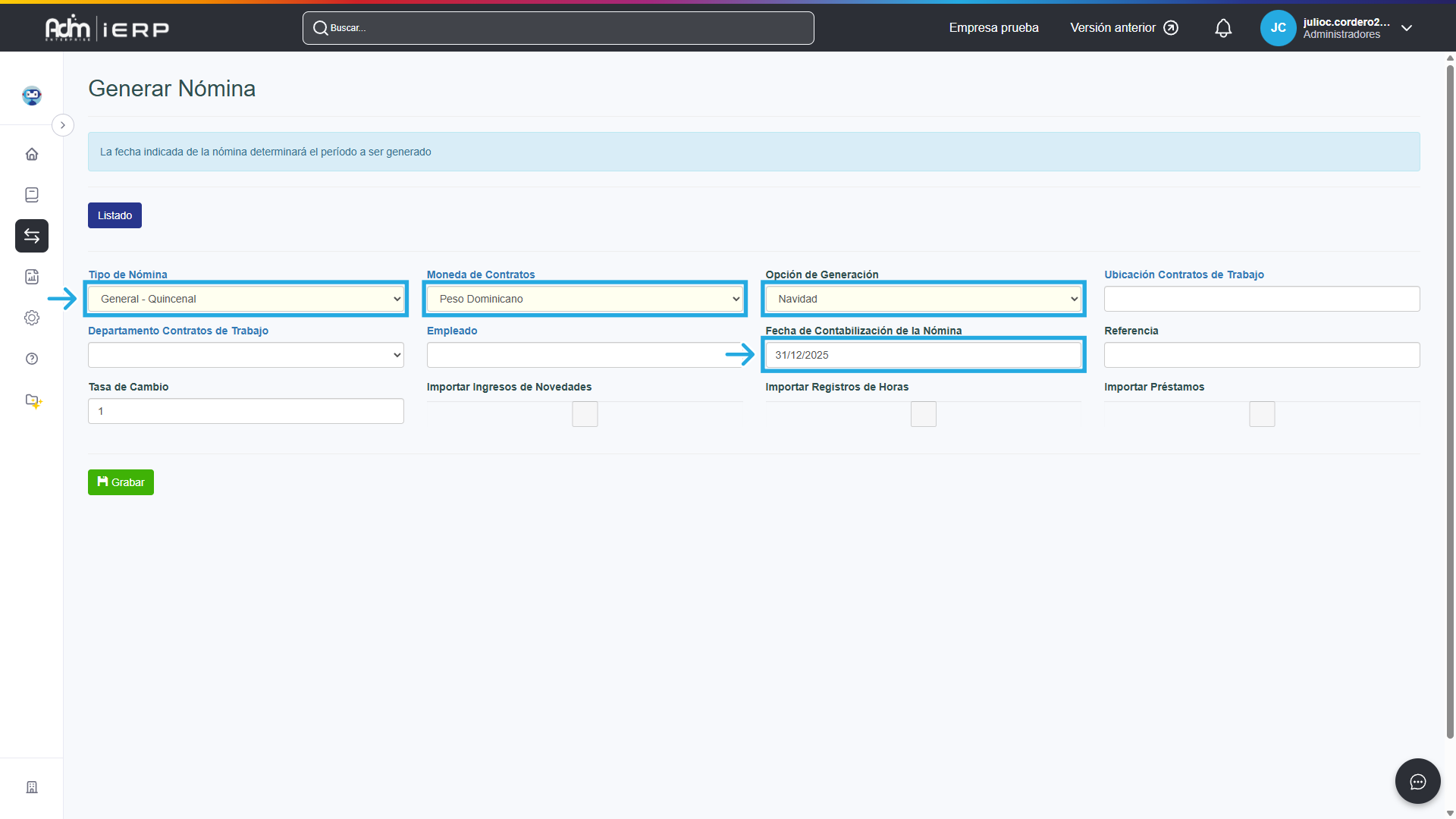Expand the Departamento Contratos de Trabajo dropdown
Image resolution: width=1456 pixels, height=819 pixels.
246,355
